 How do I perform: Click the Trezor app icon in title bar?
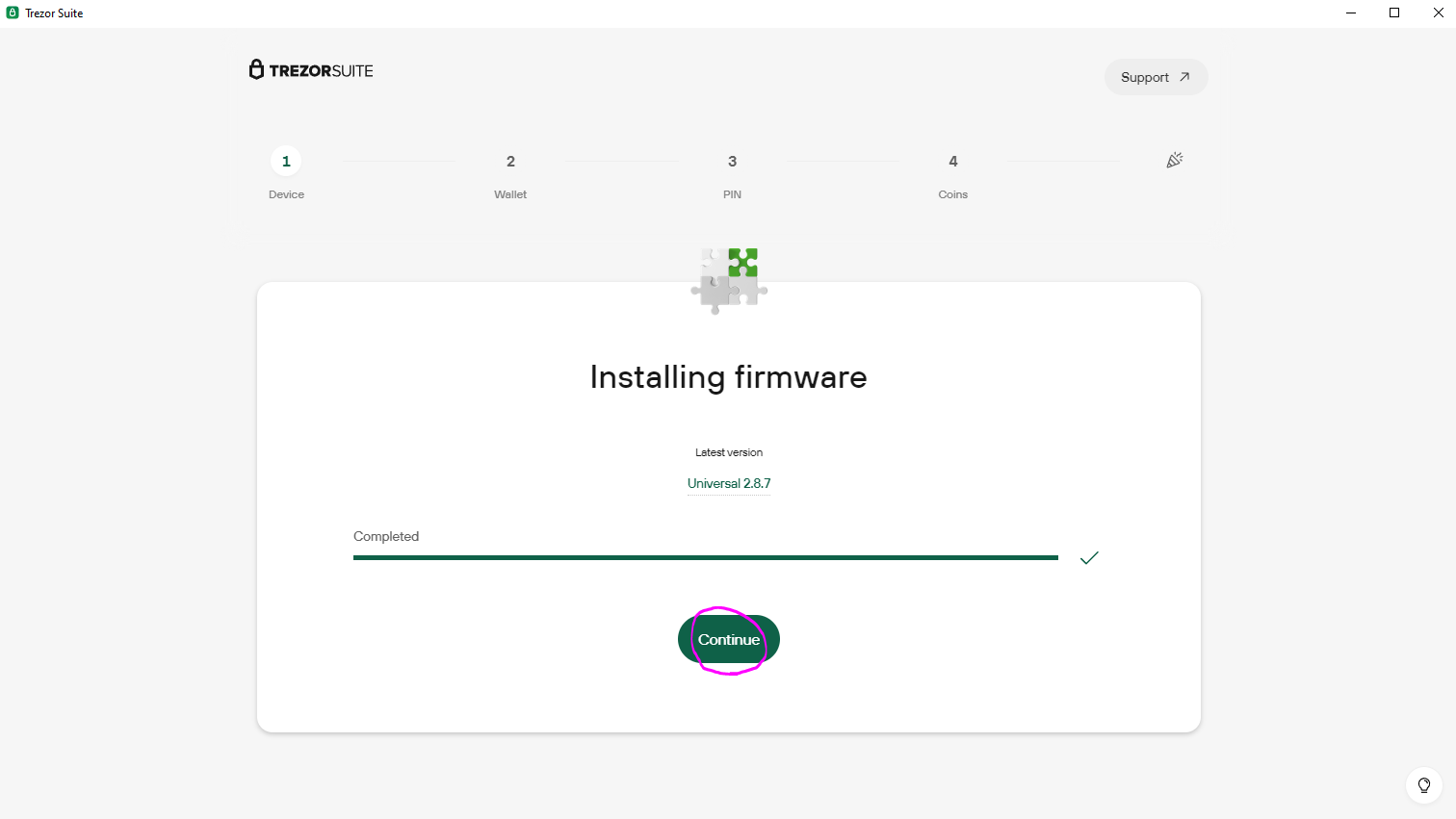click(x=13, y=13)
